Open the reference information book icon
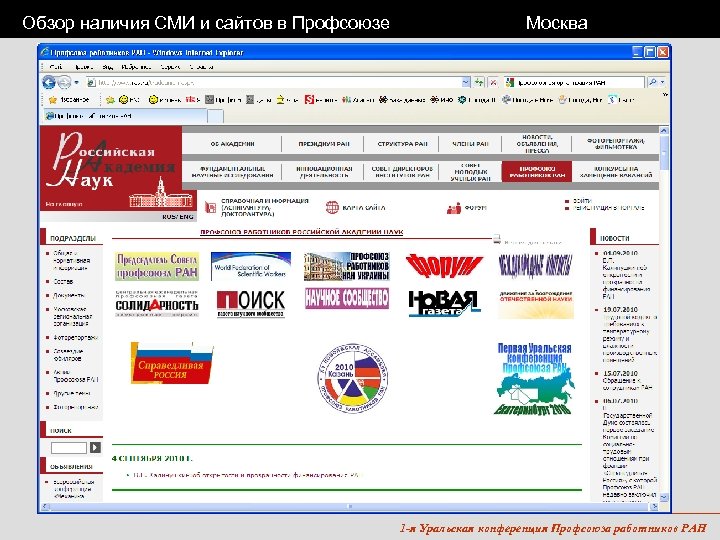 (210, 208)
